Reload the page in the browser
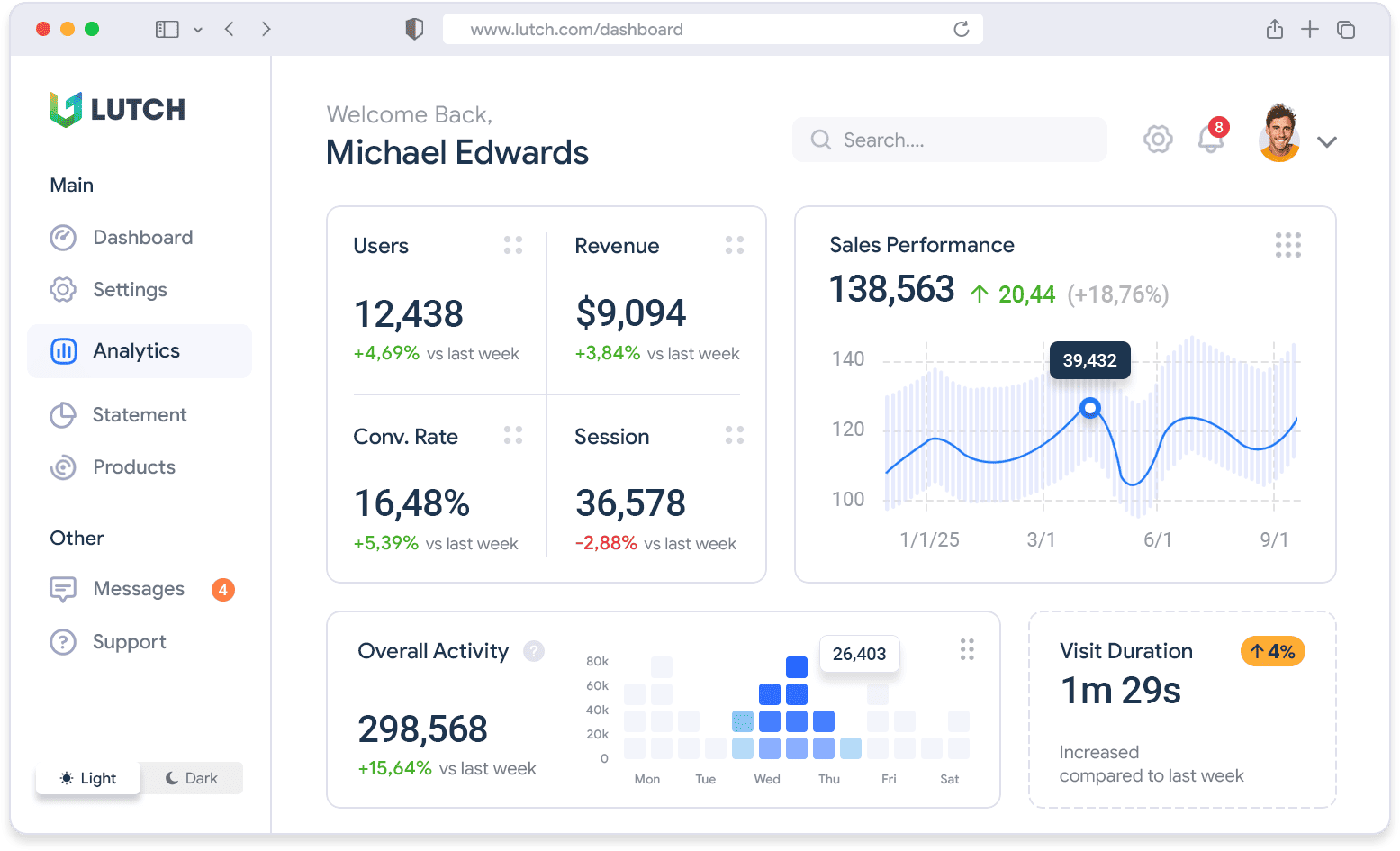1400x851 pixels. [961, 29]
